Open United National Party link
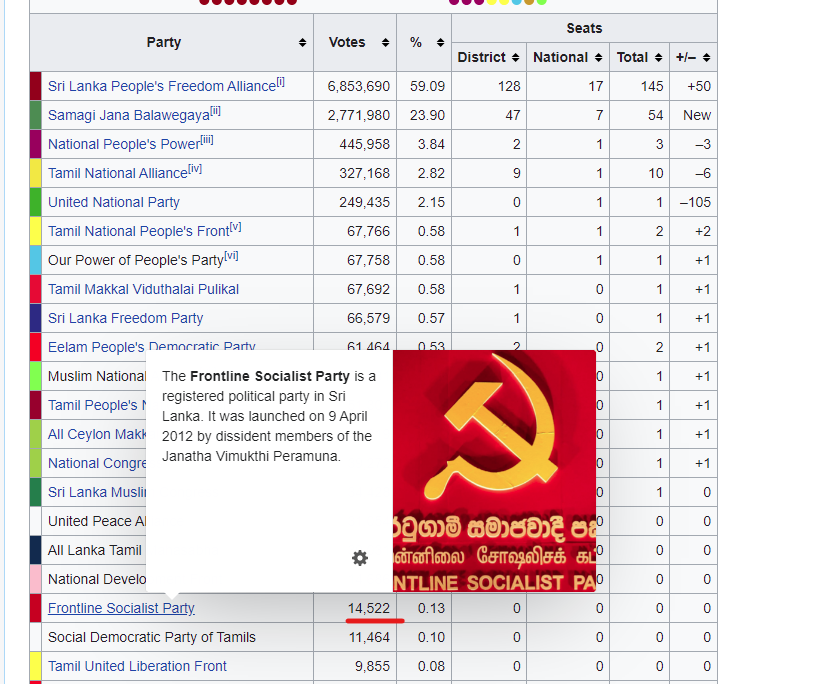This screenshot has height=684, width=821. click(x=114, y=202)
